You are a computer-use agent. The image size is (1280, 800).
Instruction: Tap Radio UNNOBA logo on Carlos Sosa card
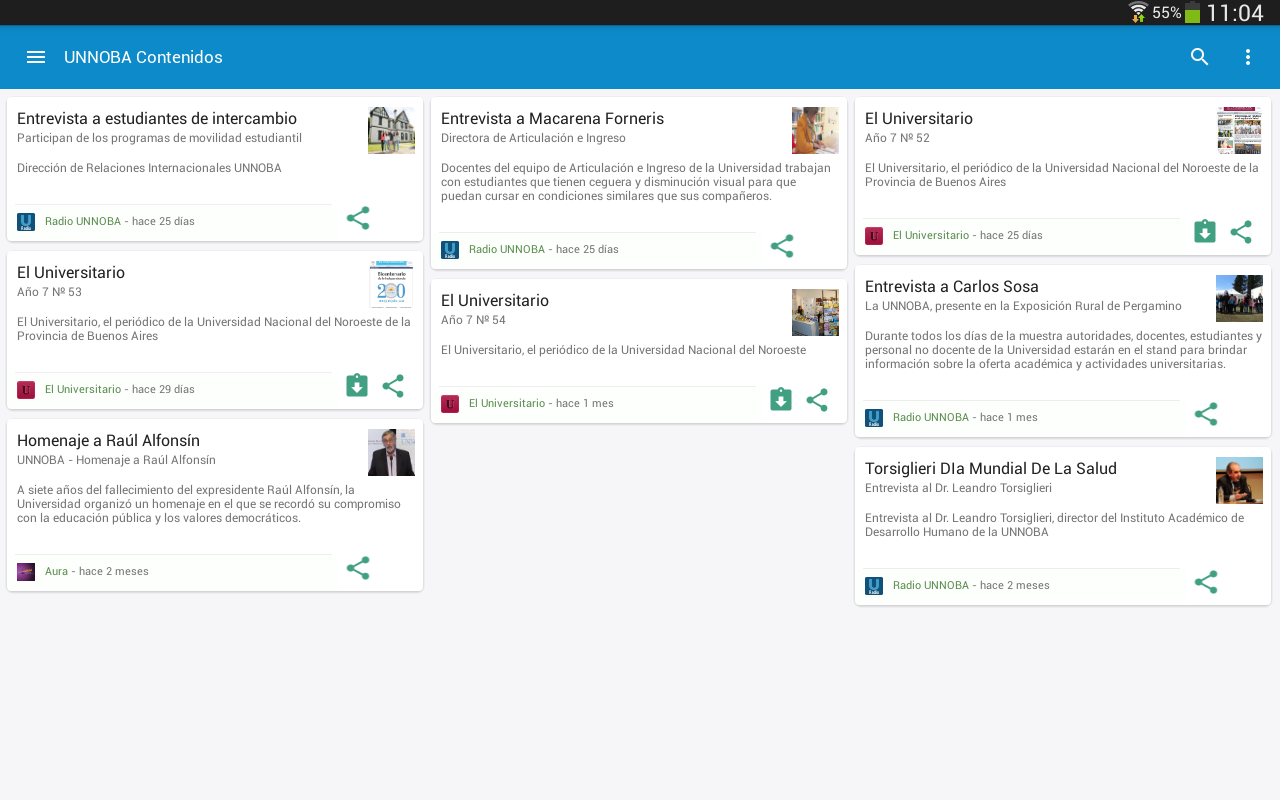874,418
